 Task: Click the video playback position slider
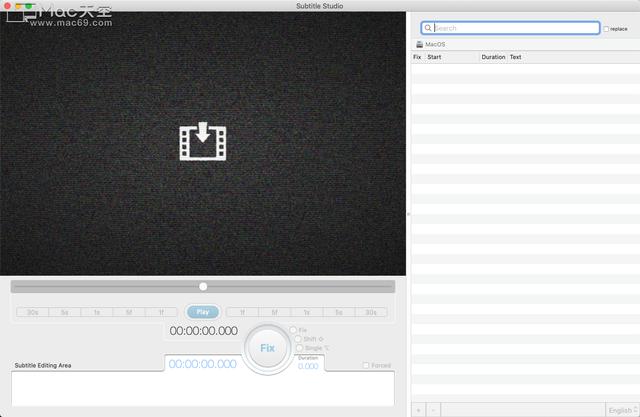(x=203, y=287)
